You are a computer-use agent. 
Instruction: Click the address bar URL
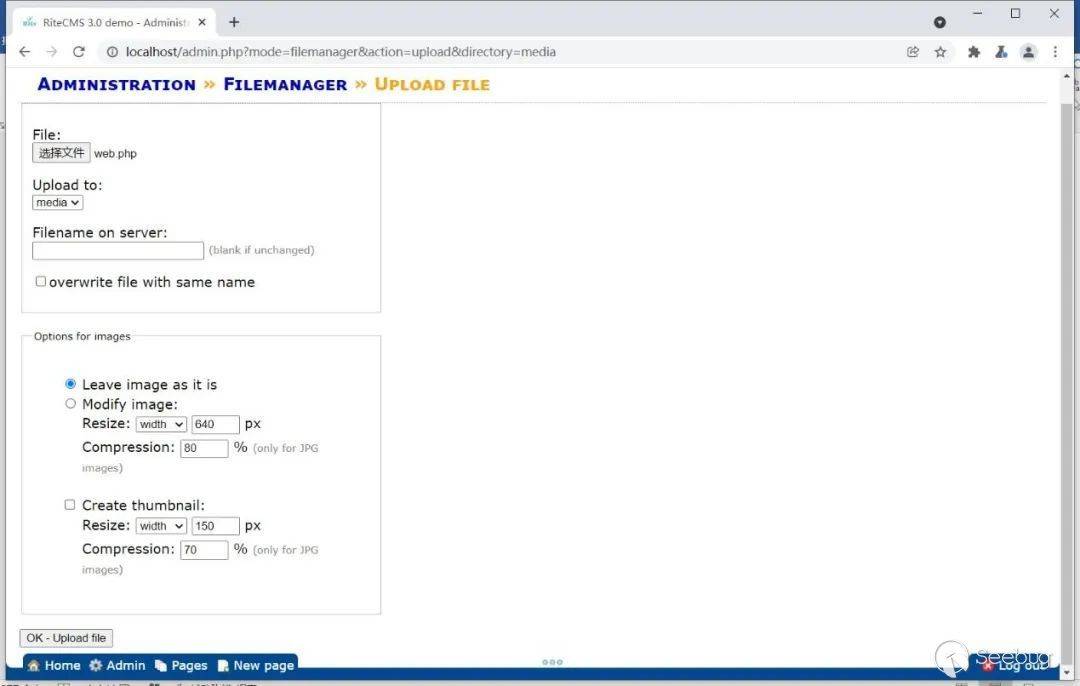[x=340, y=52]
